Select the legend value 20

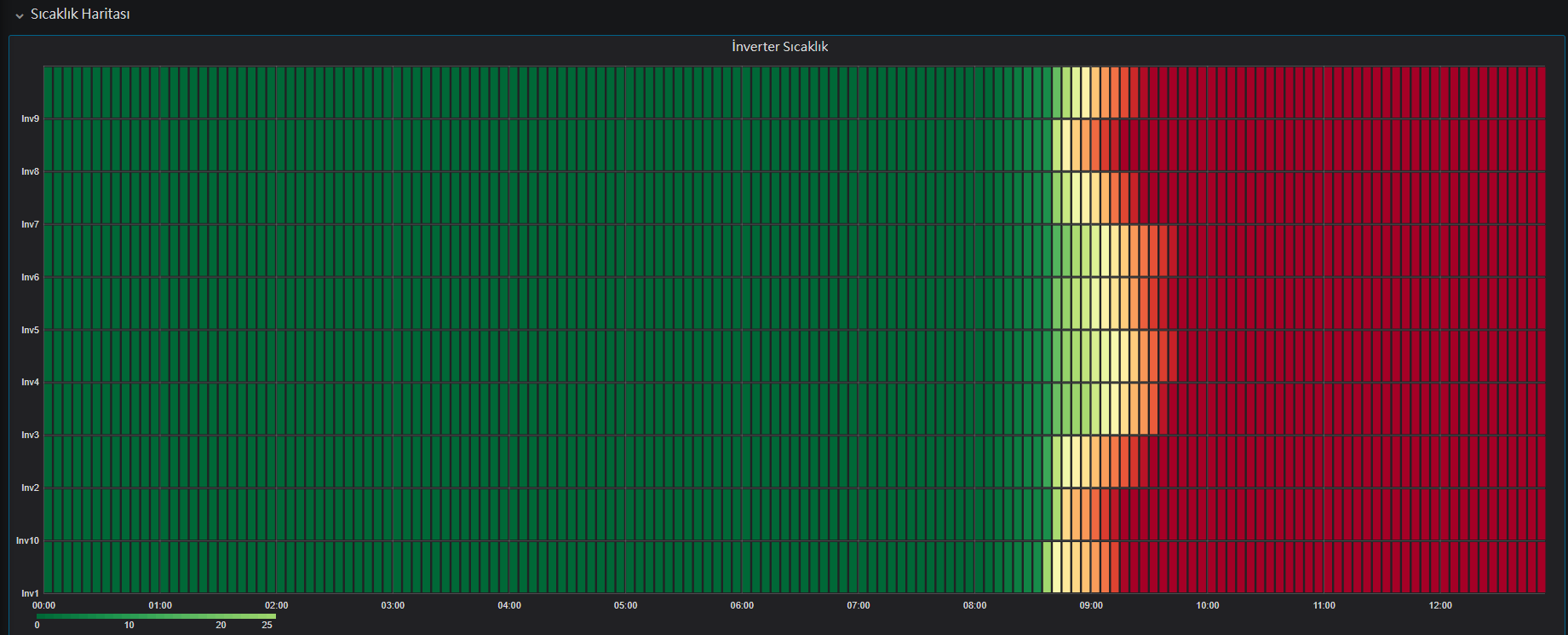point(221,626)
